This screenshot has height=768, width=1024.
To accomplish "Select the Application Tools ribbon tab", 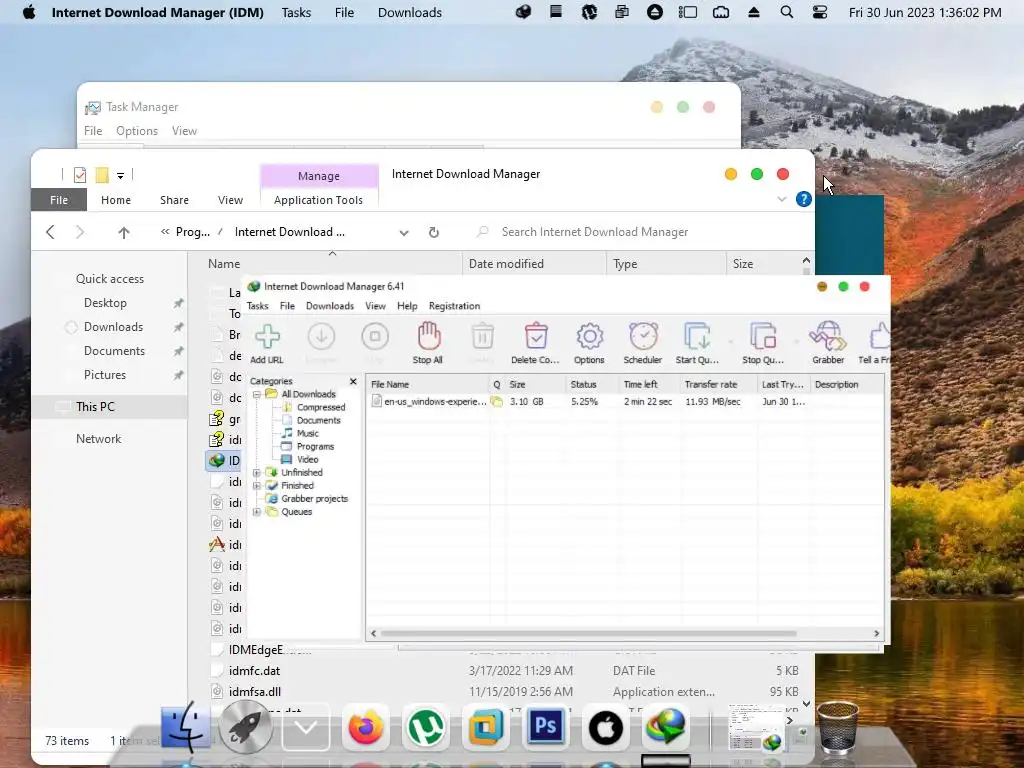I will coord(319,200).
